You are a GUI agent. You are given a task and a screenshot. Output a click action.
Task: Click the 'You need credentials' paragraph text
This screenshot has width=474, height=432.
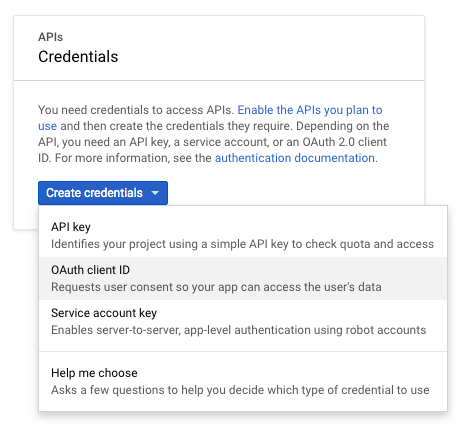(x=213, y=134)
